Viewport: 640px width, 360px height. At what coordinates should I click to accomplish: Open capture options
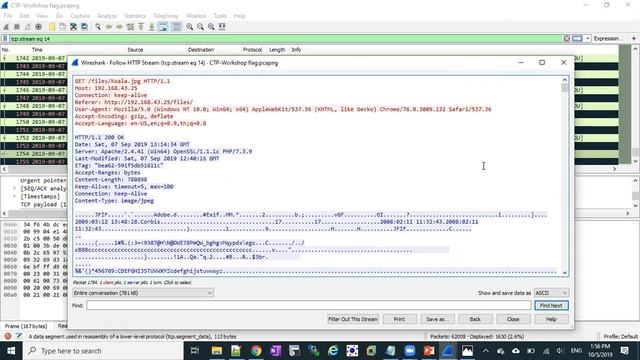[38, 27]
